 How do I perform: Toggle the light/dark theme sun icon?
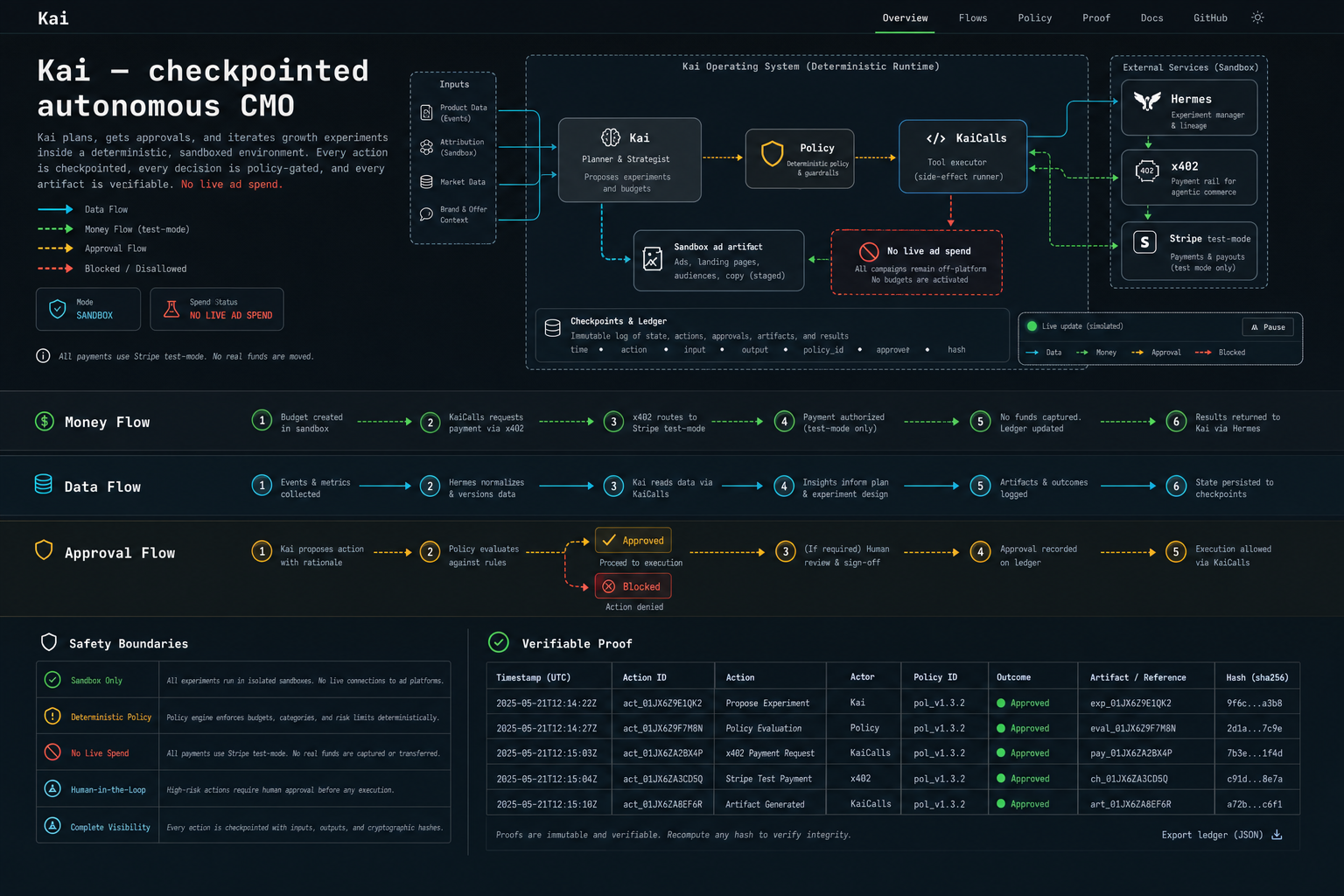pyautogui.click(x=1257, y=17)
